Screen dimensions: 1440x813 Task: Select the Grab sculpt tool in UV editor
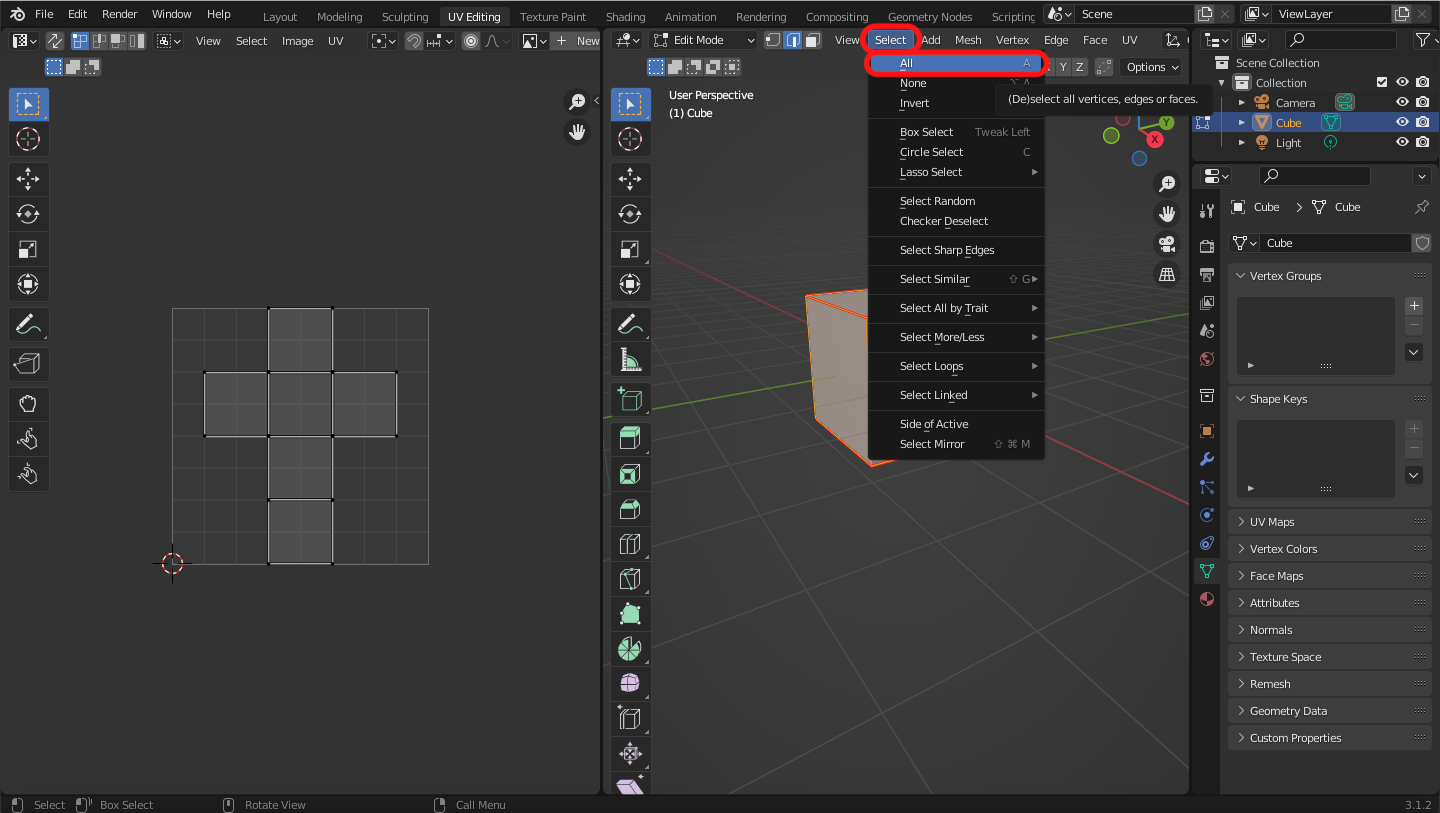pos(28,404)
